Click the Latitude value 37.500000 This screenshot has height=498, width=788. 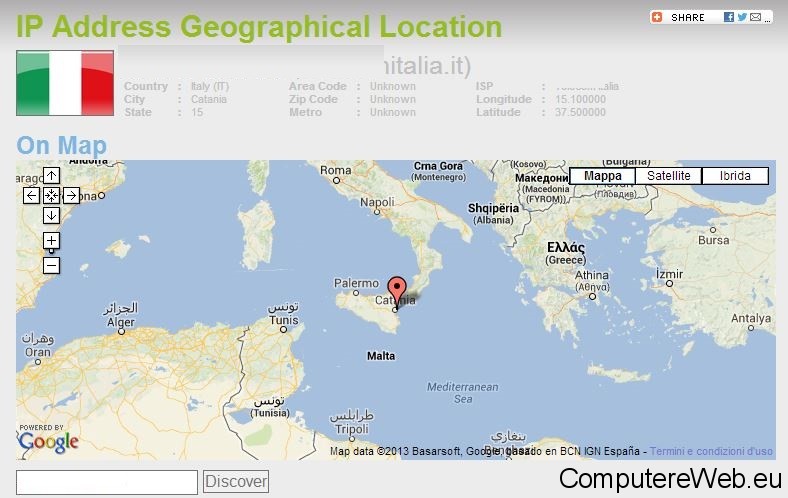coord(580,112)
